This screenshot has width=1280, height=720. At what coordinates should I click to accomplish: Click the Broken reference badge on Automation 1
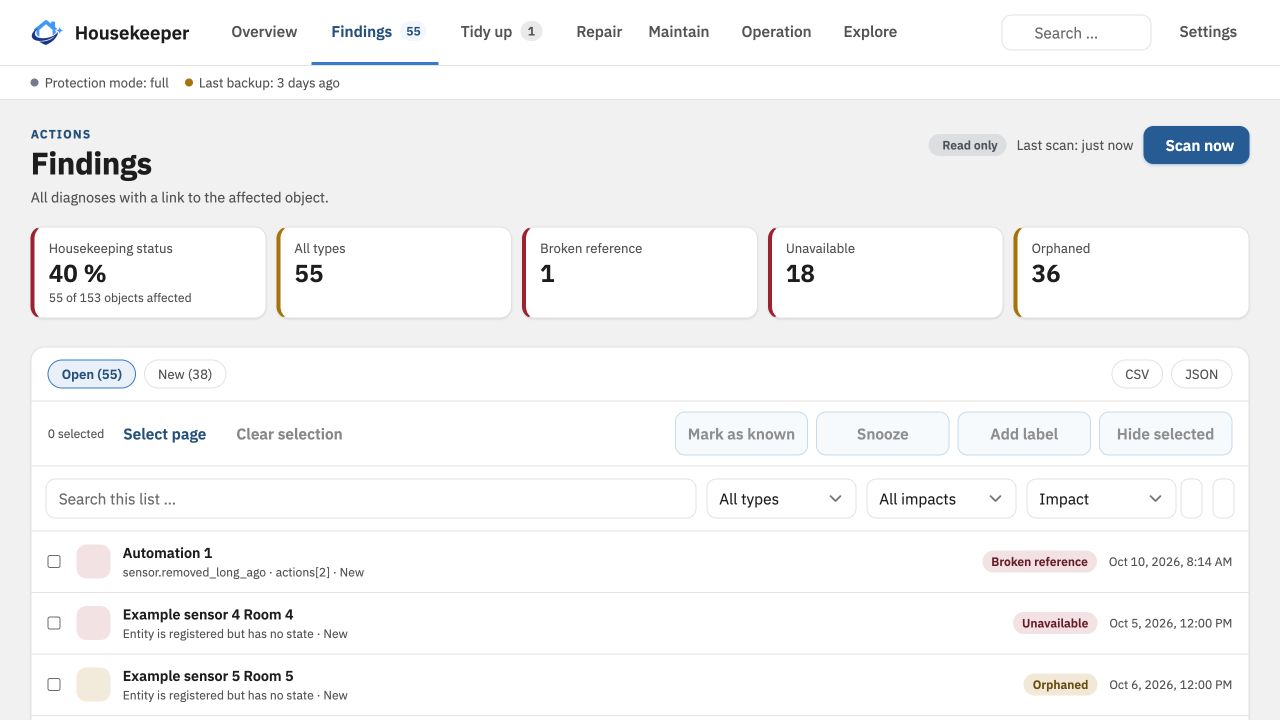(1039, 562)
